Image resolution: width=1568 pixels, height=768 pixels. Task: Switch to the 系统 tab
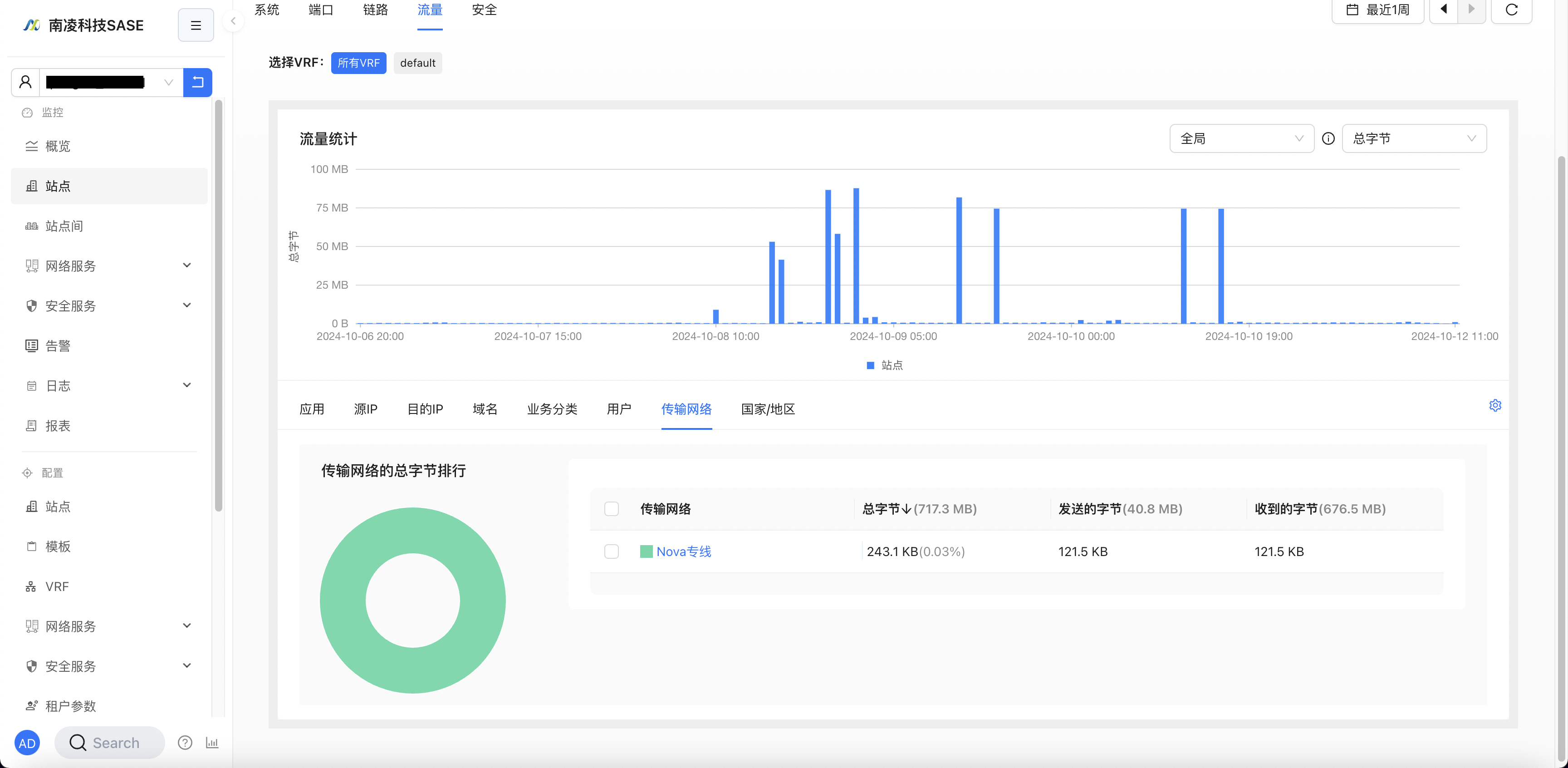[267, 10]
